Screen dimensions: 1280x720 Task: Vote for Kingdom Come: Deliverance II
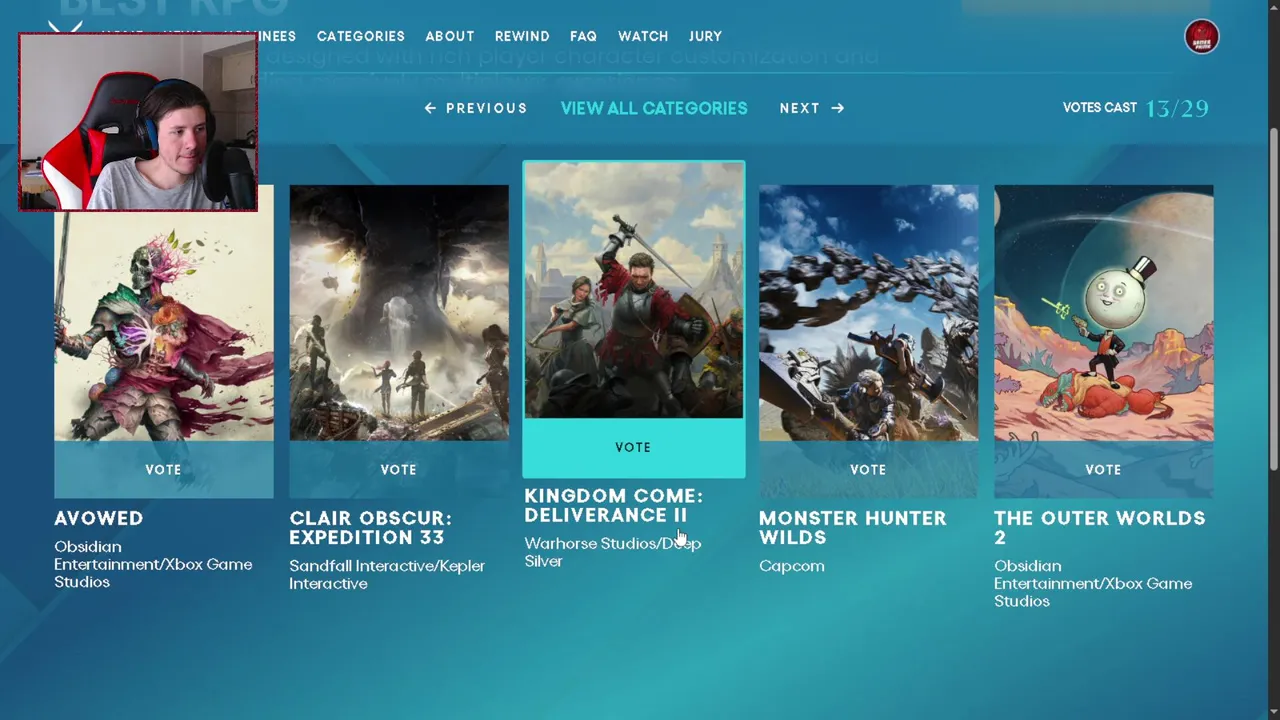pyautogui.click(x=634, y=447)
